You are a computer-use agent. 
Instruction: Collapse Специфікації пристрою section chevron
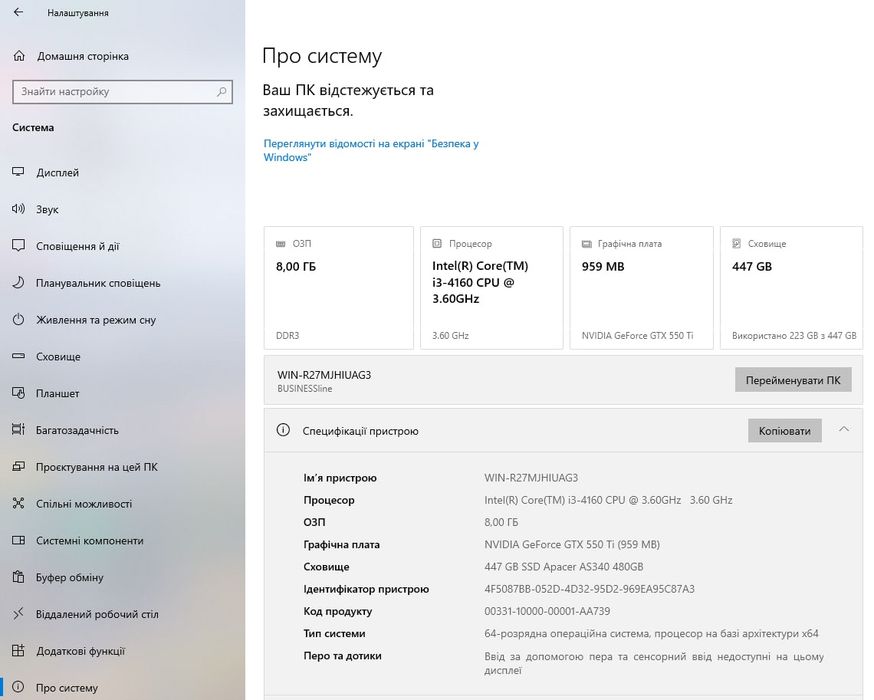(844, 429)
